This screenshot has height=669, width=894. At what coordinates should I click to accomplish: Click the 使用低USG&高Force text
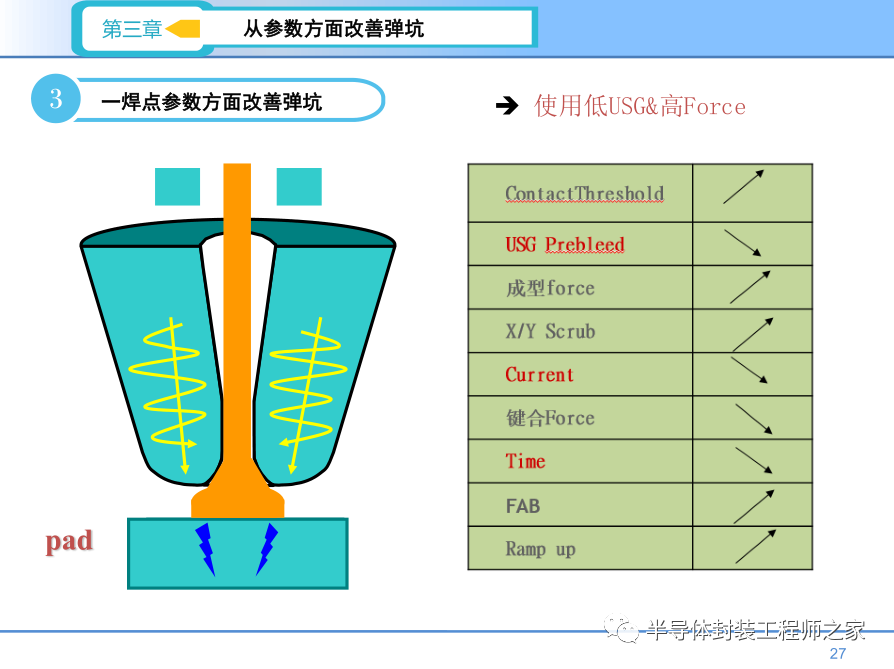[x=640, y=106]
